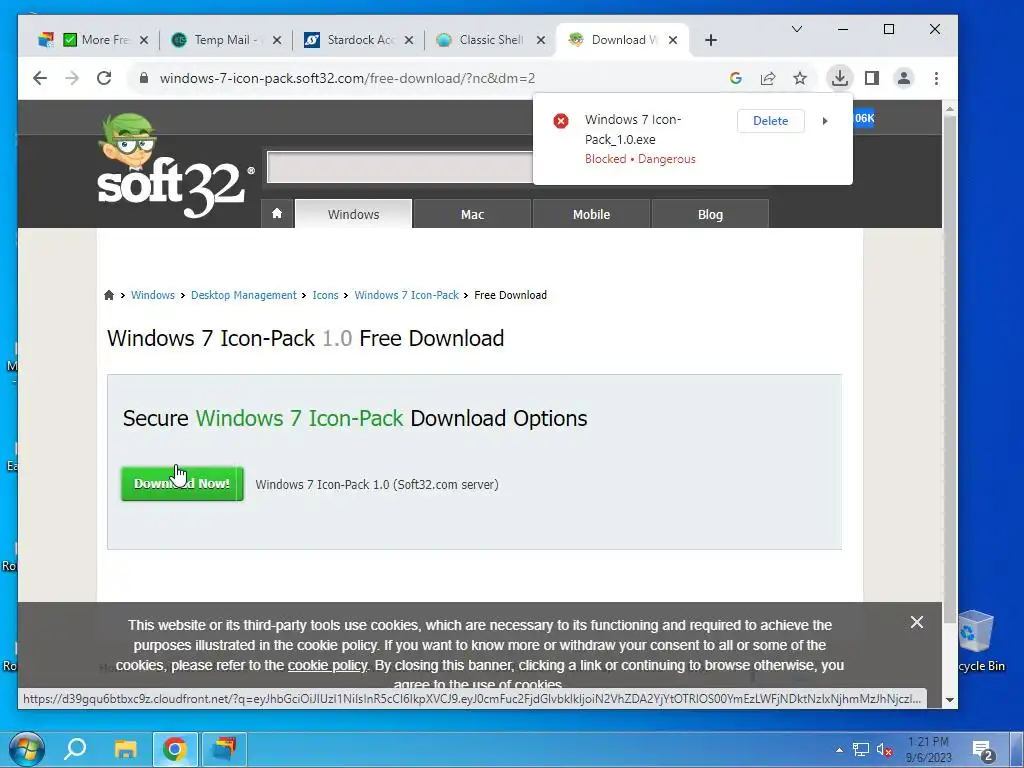
Task: Click the green Download Now! button
Action: click(x=182, y=484)
